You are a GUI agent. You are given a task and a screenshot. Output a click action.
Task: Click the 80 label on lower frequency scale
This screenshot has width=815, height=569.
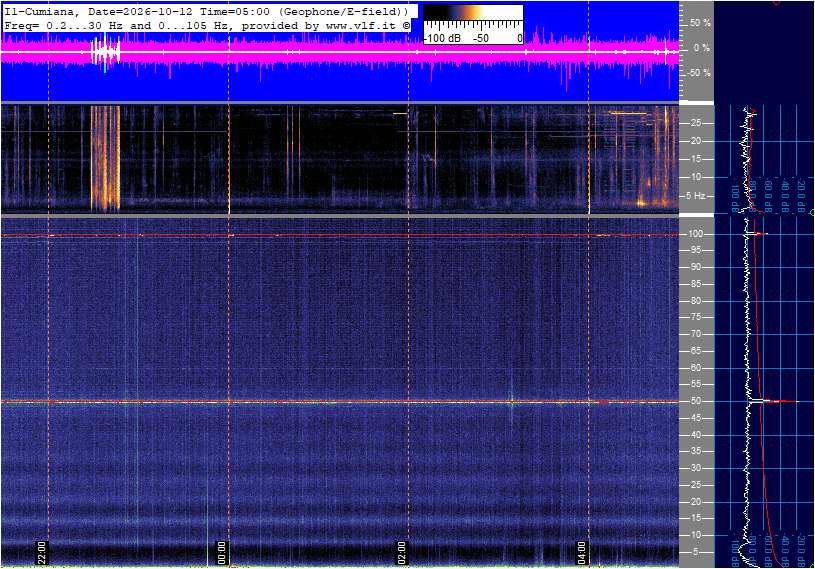click(695, 301)
